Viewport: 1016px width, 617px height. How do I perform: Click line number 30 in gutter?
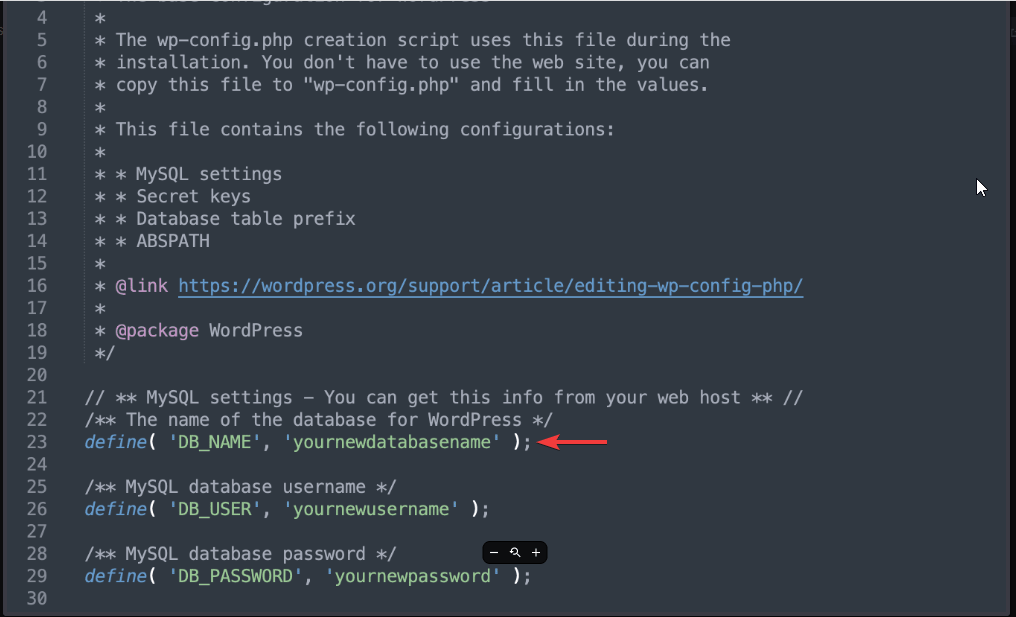37,598
